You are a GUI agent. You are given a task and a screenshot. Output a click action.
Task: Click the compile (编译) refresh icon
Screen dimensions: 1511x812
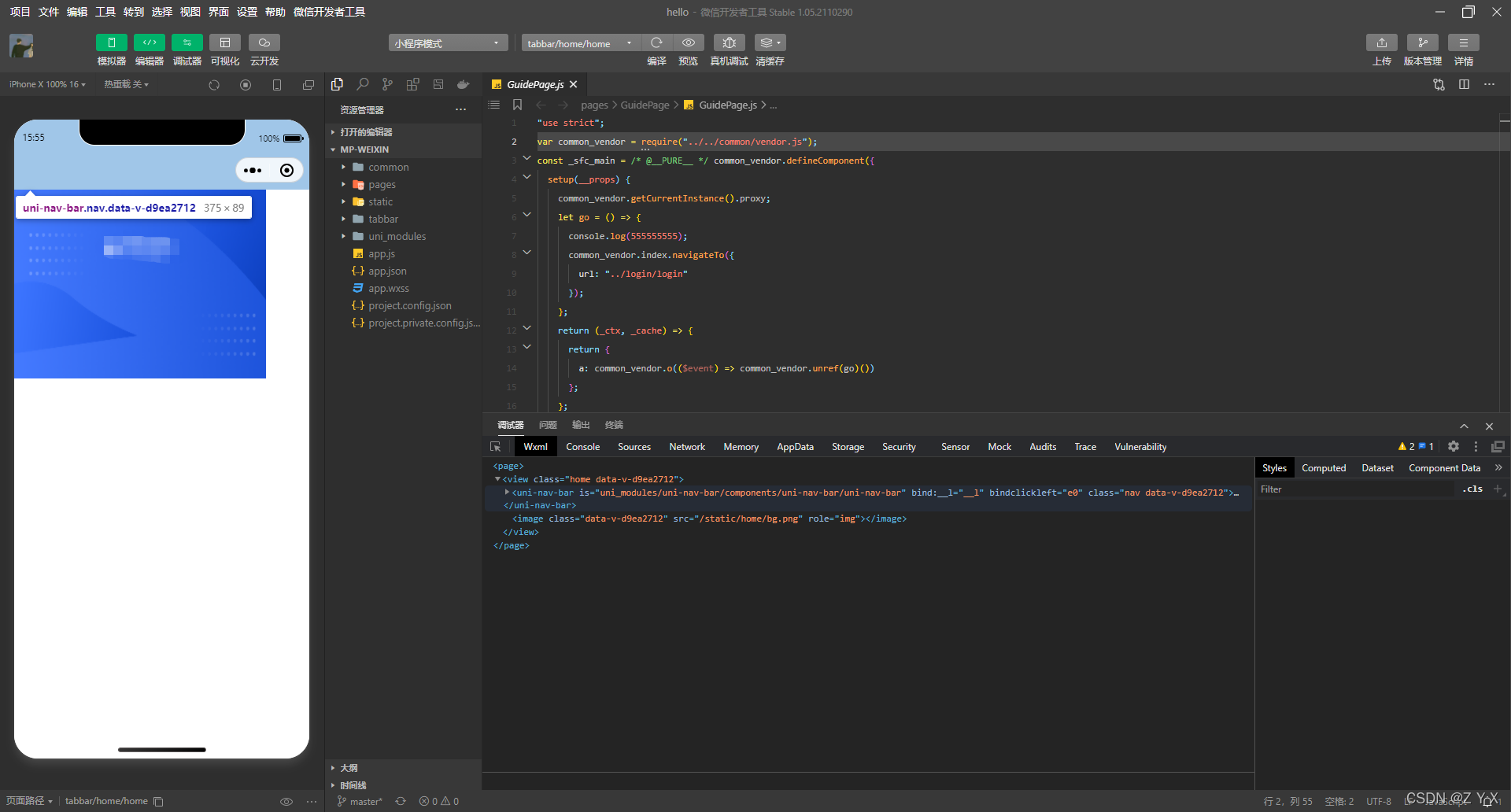coord(656,42)
